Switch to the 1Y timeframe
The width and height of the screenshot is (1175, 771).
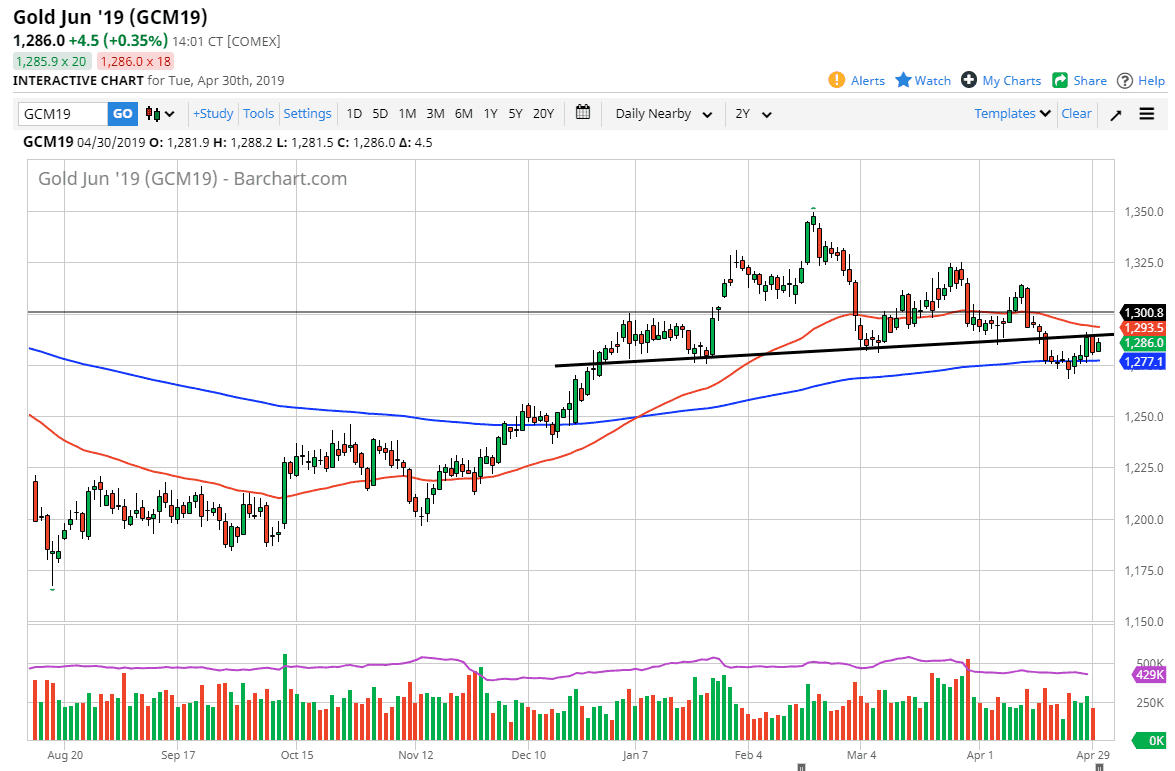click(490, 113)
